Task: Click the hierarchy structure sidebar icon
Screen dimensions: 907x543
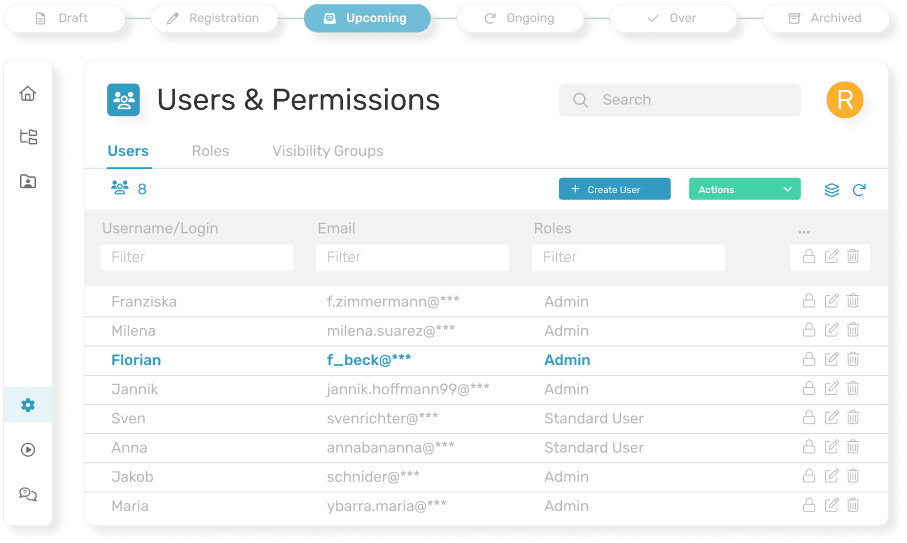Action: 28,137
